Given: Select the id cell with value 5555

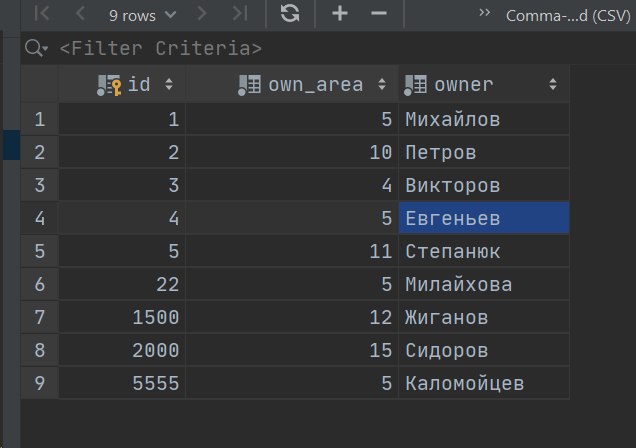Looking at the screenshot, I should 122,383.
